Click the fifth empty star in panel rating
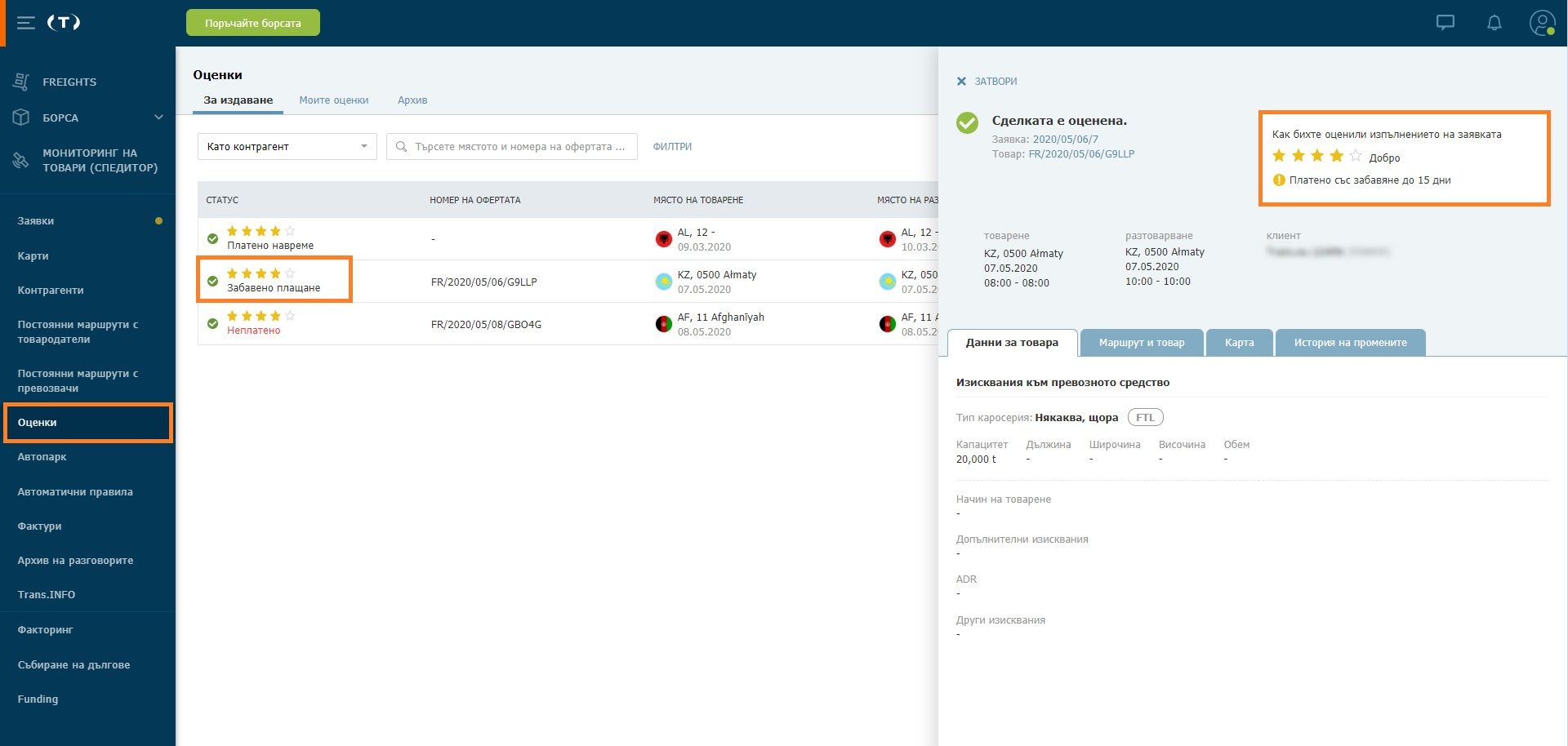Screen dimensions: 1568x746 tap(1356, 156)
